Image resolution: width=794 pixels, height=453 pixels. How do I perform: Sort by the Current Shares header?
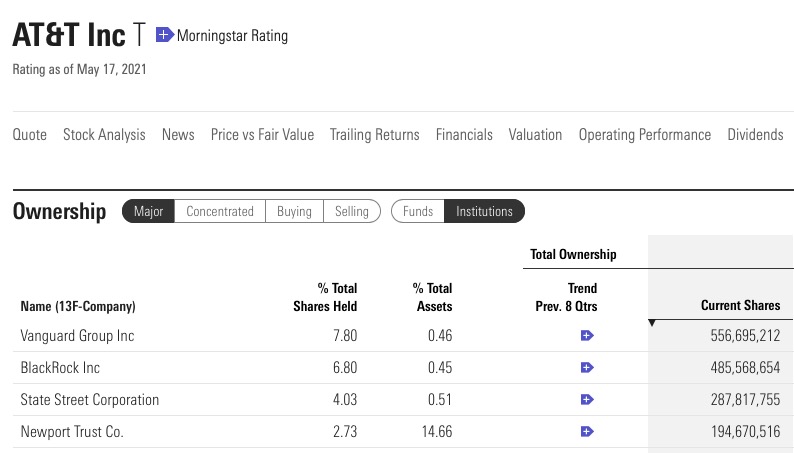[x=741, y=305]
